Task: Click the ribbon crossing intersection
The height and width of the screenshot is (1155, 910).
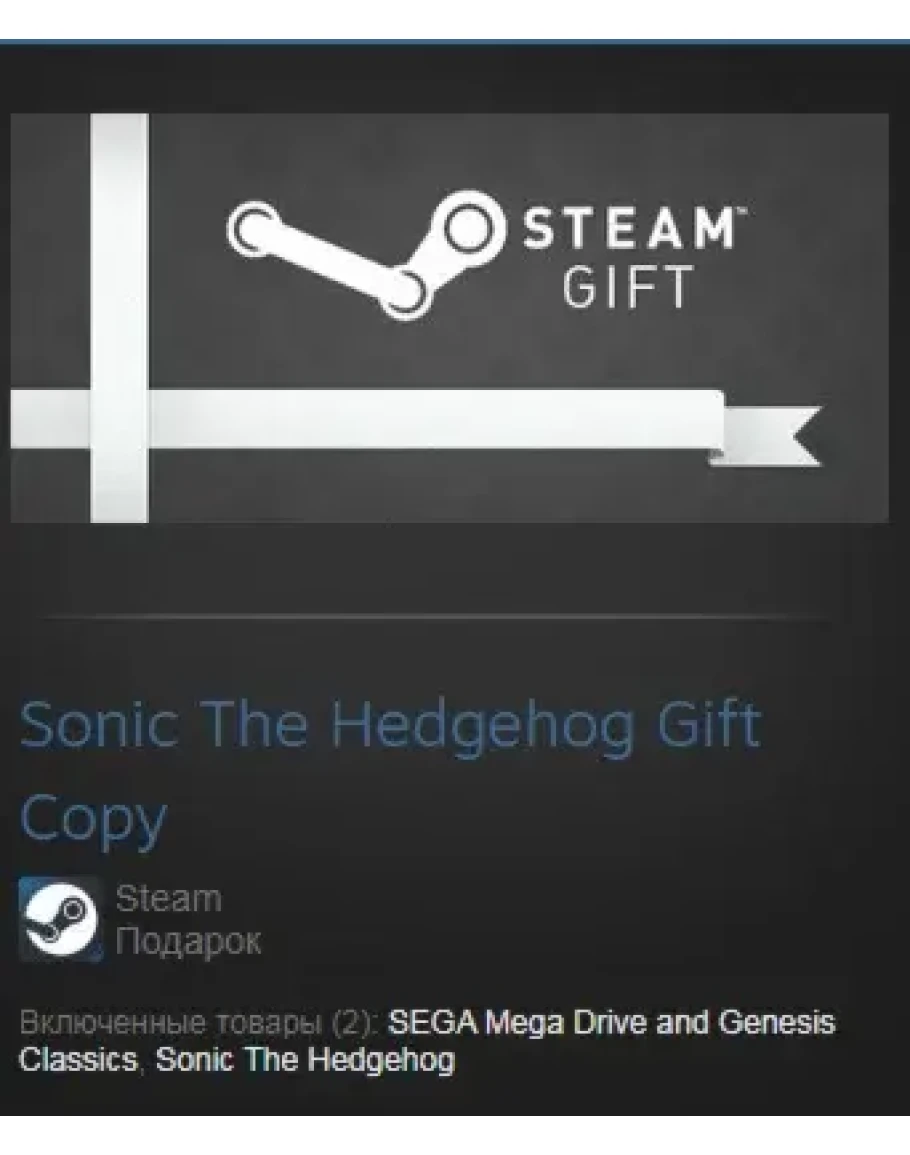Action: (x=119, y=418)
